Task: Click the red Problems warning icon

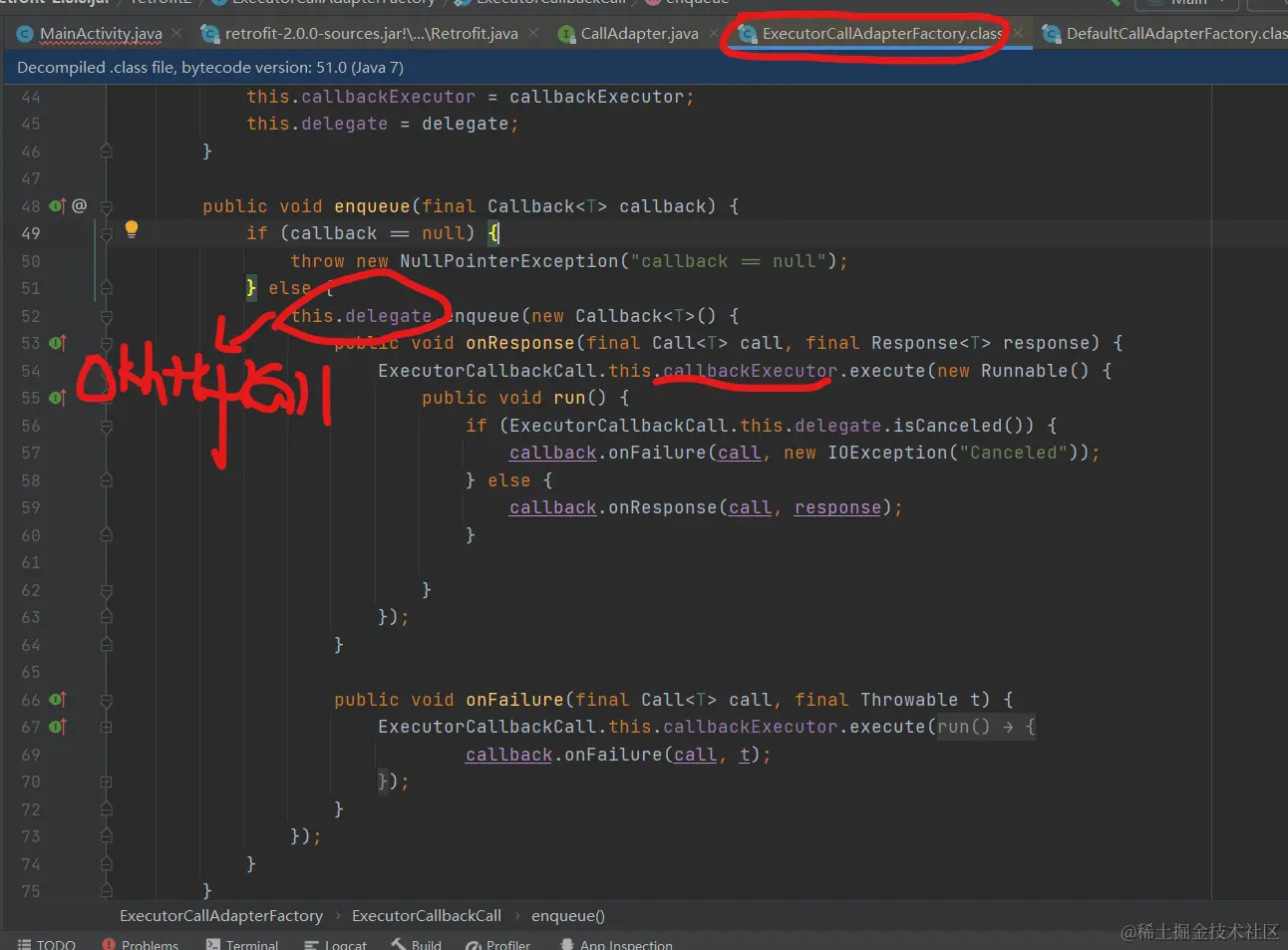Action: (109, 944)
